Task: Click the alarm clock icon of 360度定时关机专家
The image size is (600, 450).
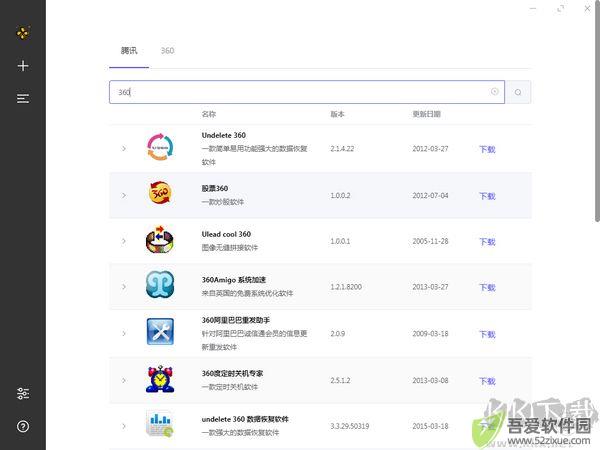Action: point(160,379)
